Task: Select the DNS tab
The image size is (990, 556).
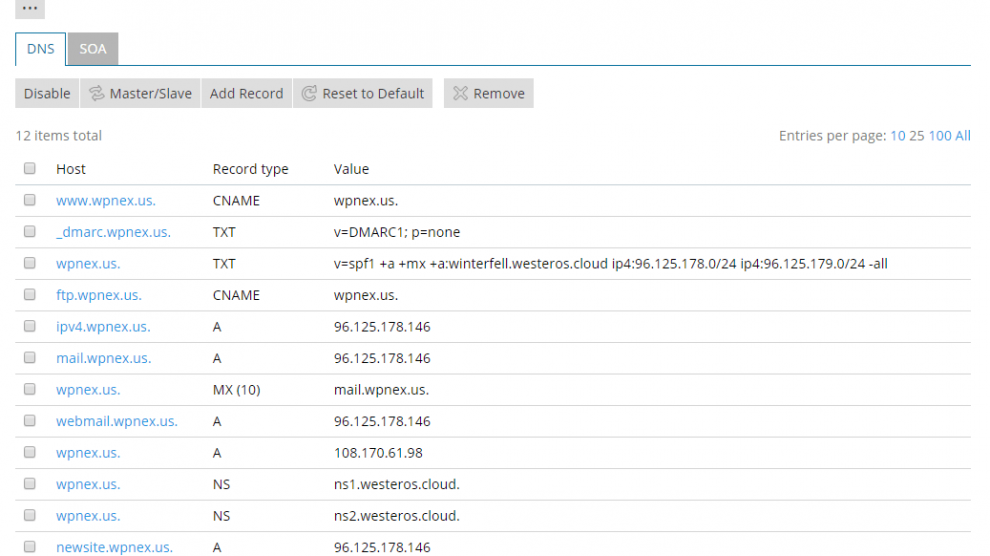Action: pos(40,49)
